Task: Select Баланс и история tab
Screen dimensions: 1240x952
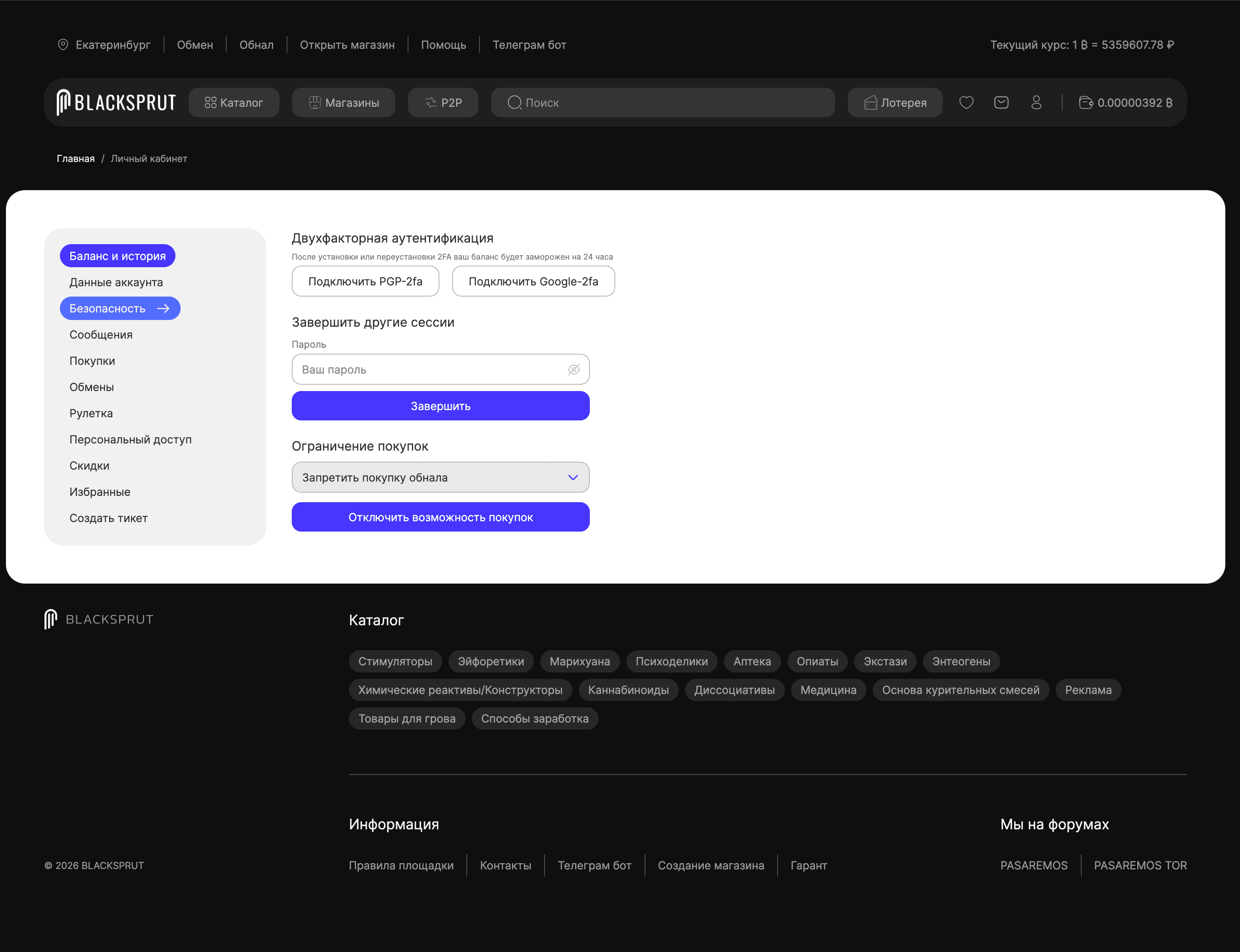Action: (117, 256)
